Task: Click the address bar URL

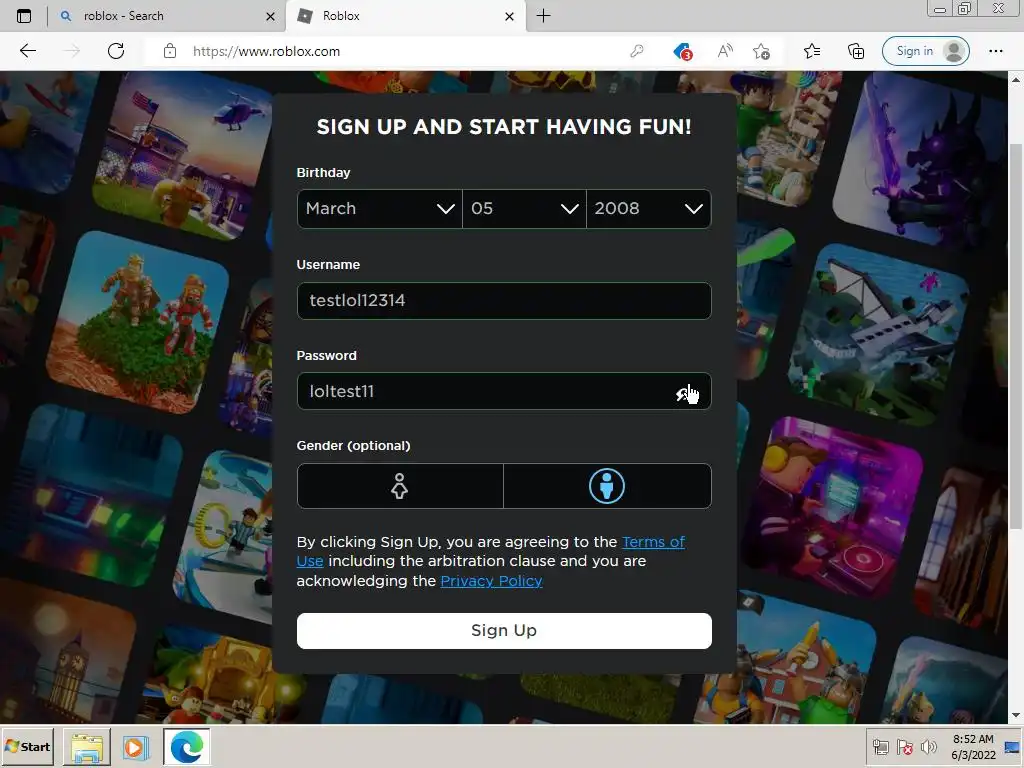Action: (x=266, y=51)
